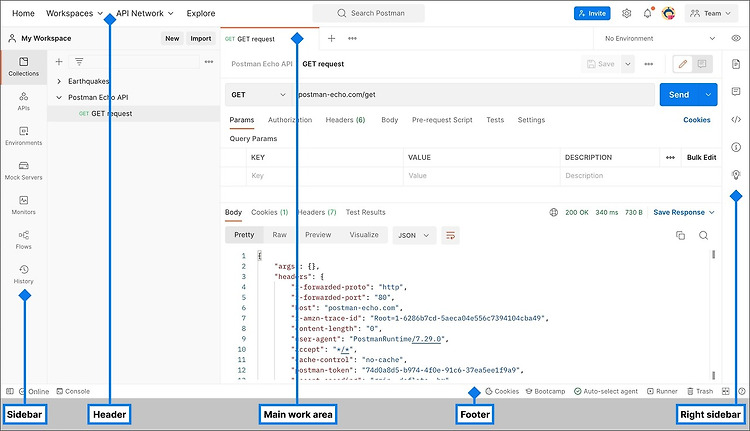Viewport: 750px width, 431px height.
Task: Search within the response body
Action: [703, 235]
